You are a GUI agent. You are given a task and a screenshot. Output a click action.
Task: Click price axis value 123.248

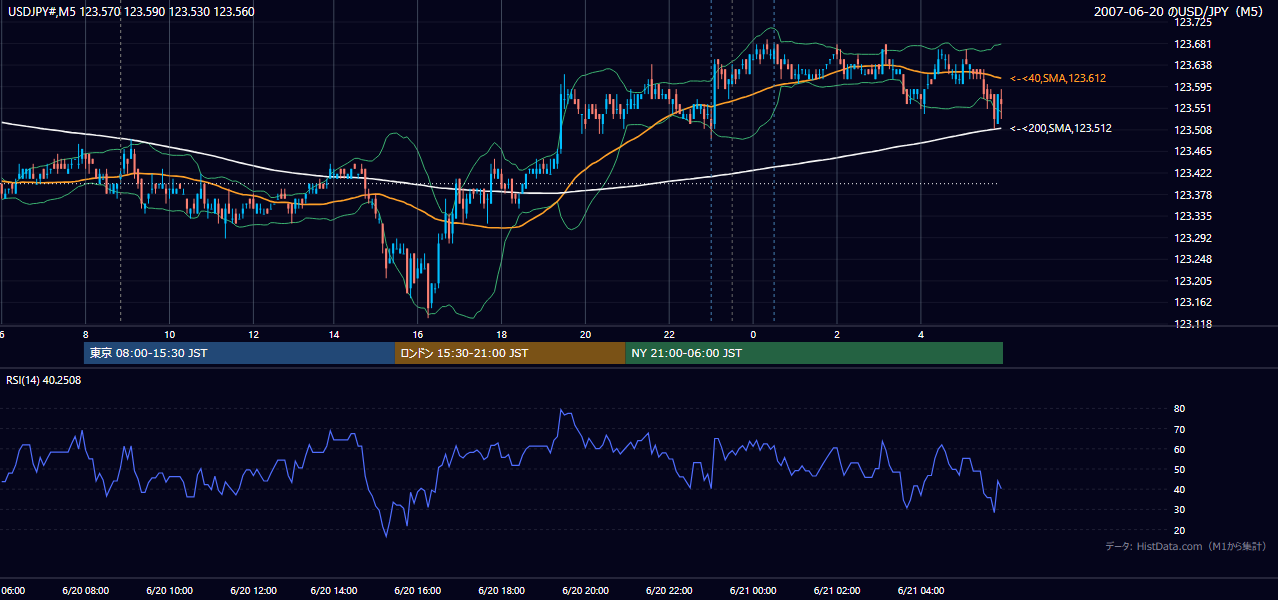(x=1192, y=260)
